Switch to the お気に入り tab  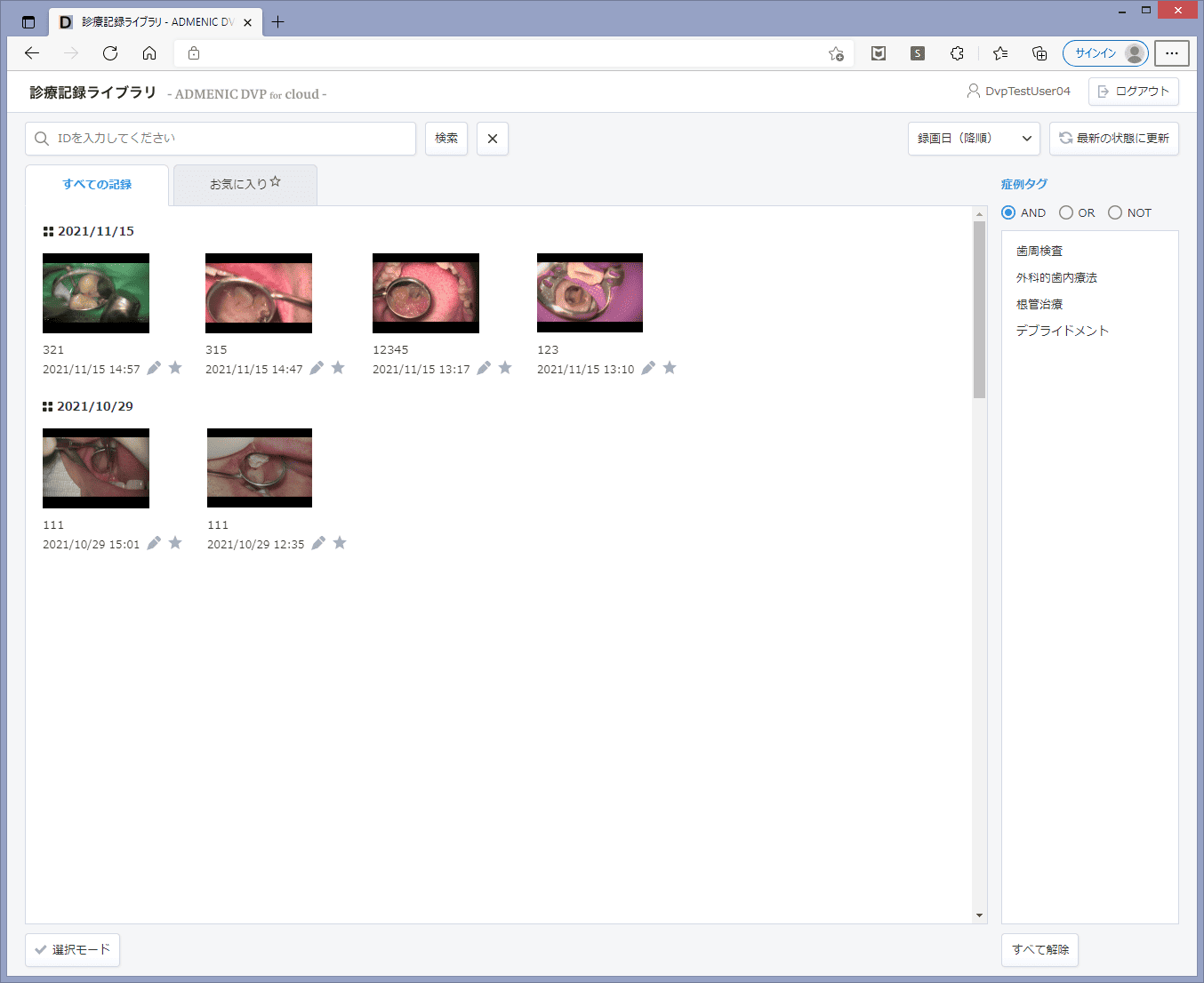tap(245, 184)
